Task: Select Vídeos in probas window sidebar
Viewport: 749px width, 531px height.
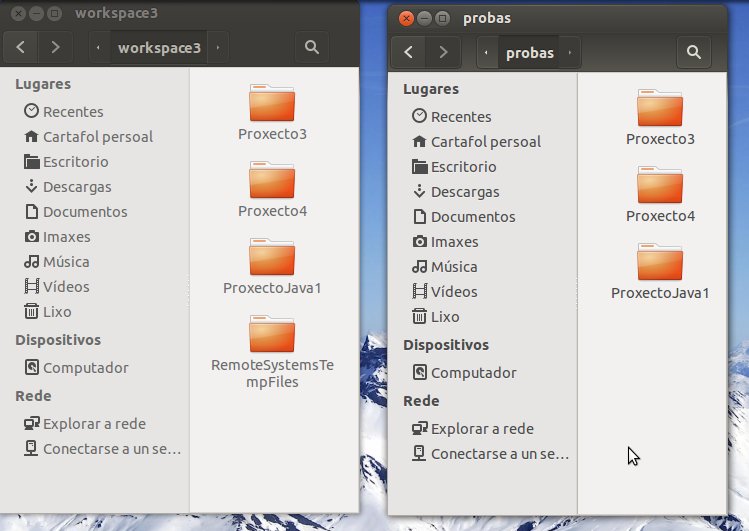Action: [x=444, y=292]
